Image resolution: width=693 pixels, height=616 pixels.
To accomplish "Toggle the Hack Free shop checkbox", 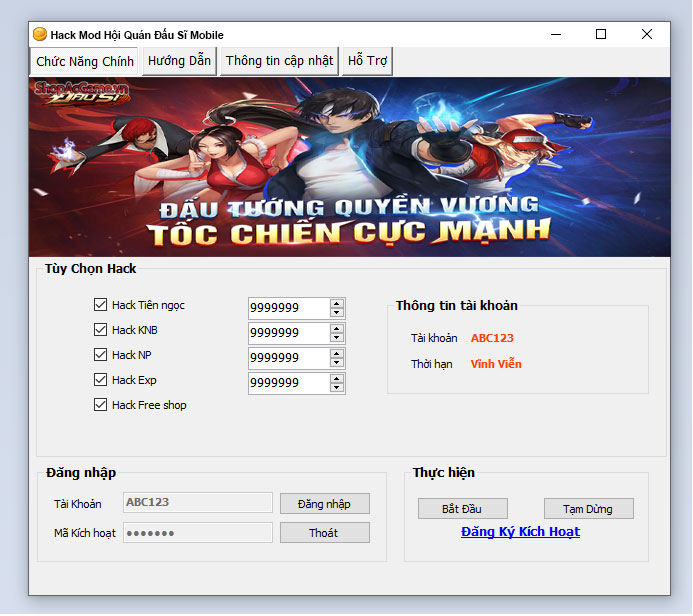I will [x=100, y=405].
